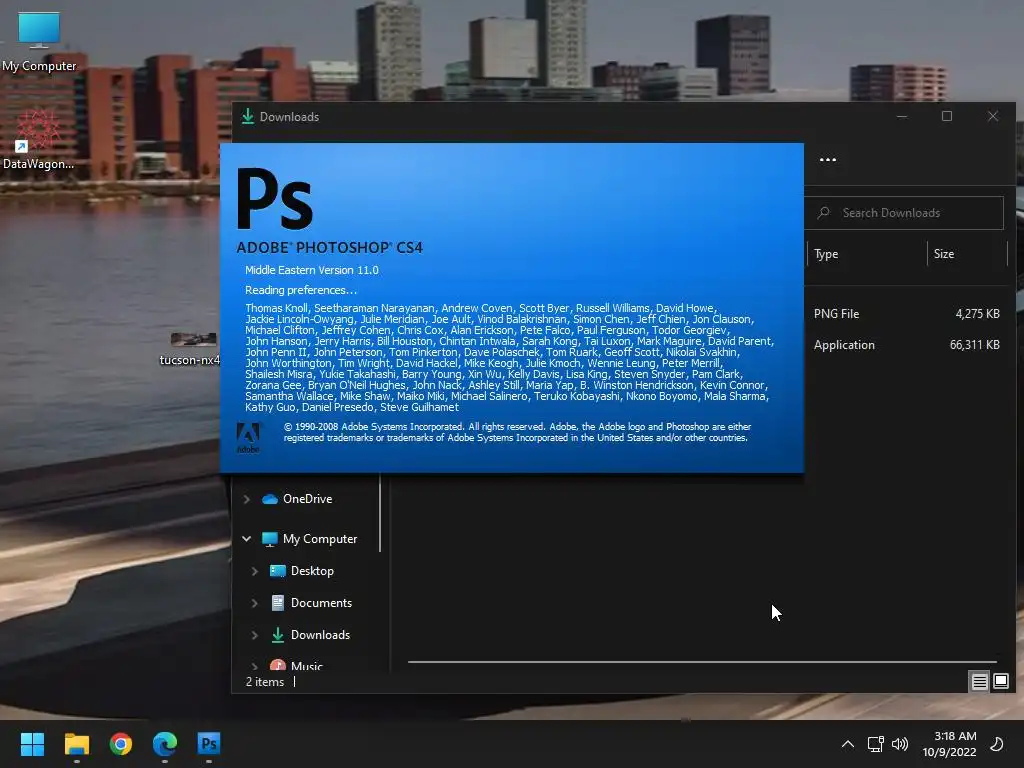Expand the Documents folder node
The height and width of the screenshot is (768, 1024).
point(255,603)
